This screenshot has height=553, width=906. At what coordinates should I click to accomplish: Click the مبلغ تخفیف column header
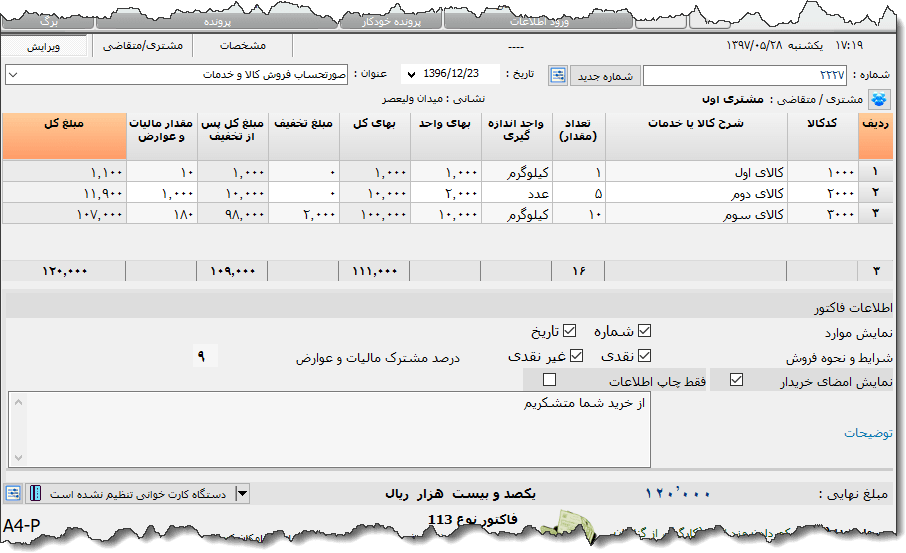tap(303, 136)
